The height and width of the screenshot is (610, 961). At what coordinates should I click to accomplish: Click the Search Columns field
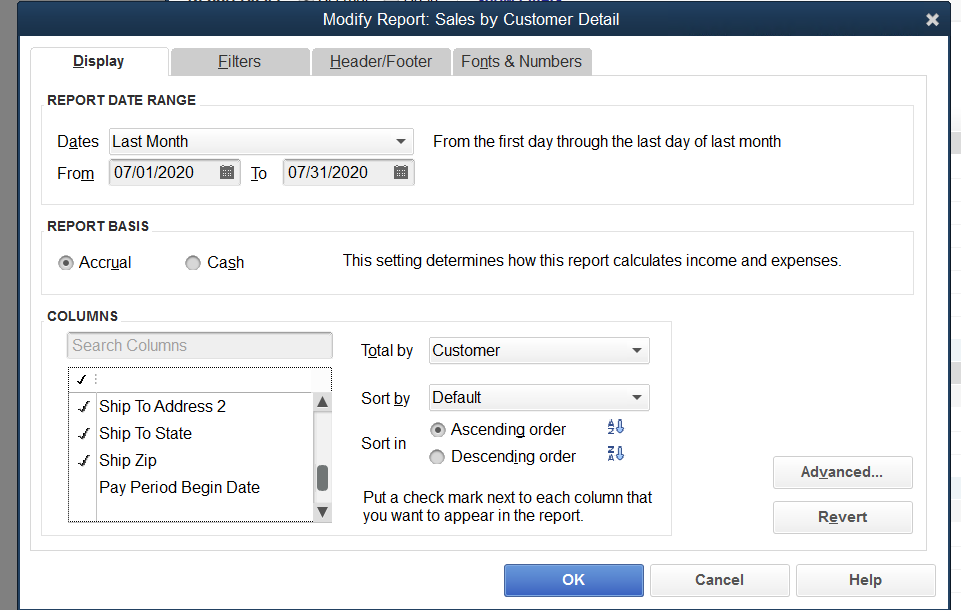[200, 346]
